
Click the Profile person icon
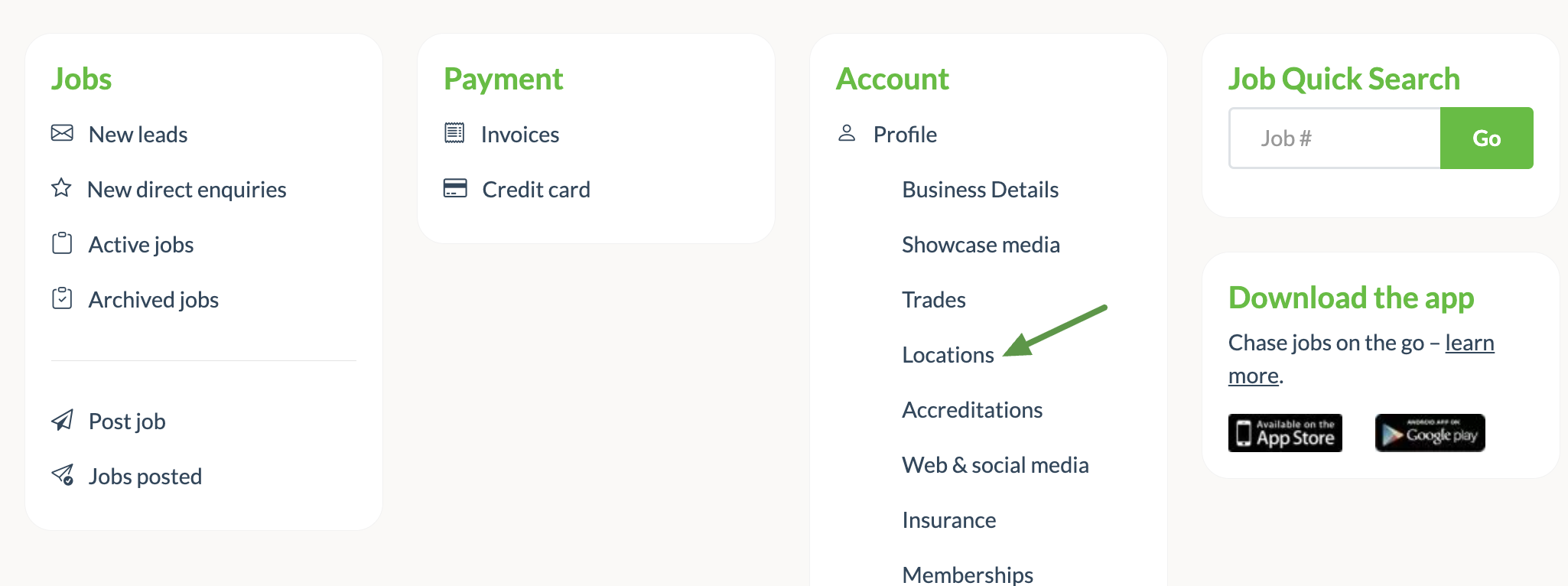click(847, 133)
